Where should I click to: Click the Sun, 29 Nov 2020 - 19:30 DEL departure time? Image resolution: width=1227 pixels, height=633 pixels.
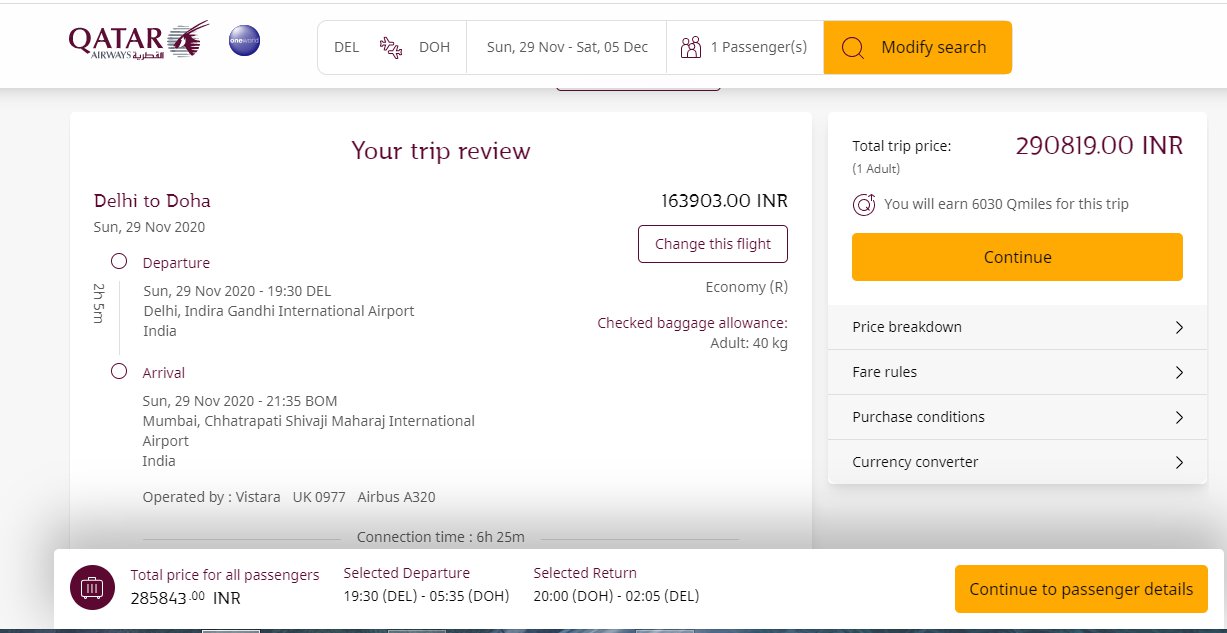click(x=237, y=291)
